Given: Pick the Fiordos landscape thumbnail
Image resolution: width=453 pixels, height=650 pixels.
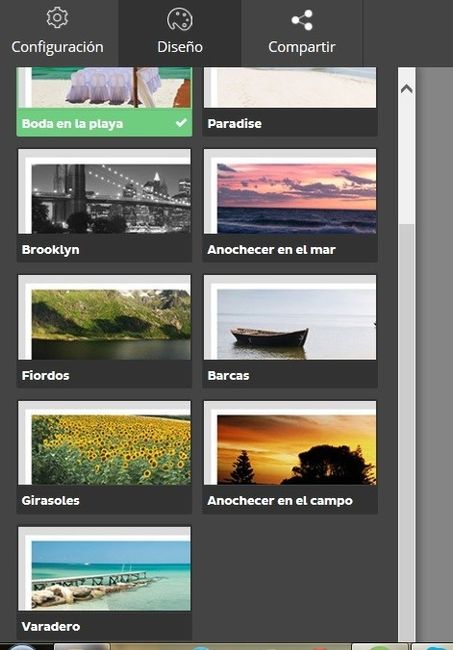Looking at the screenshot, I should pos(104,317).
